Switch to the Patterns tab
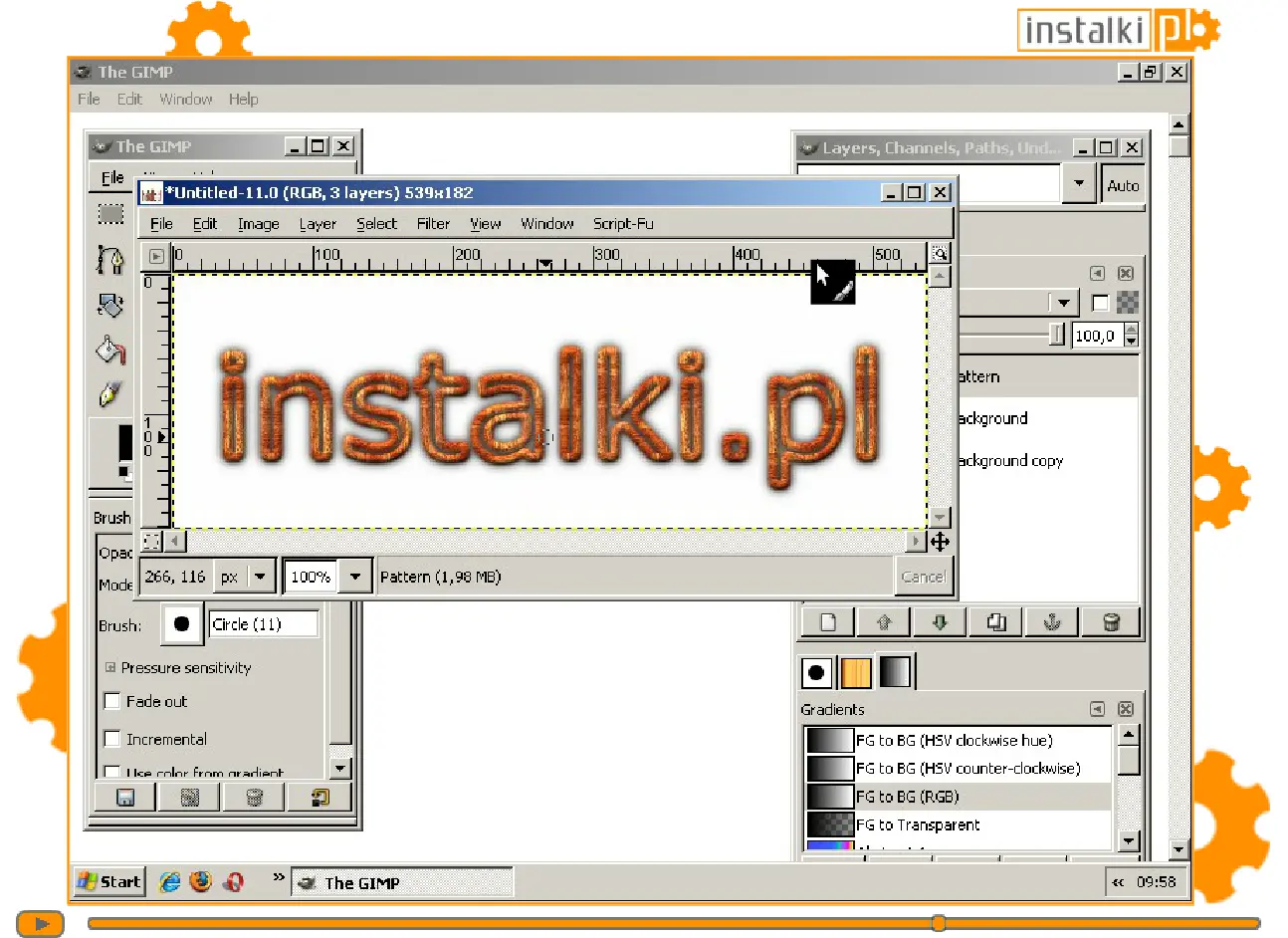1288x938 pixels. pyautogui.click(x=856, y=672)
